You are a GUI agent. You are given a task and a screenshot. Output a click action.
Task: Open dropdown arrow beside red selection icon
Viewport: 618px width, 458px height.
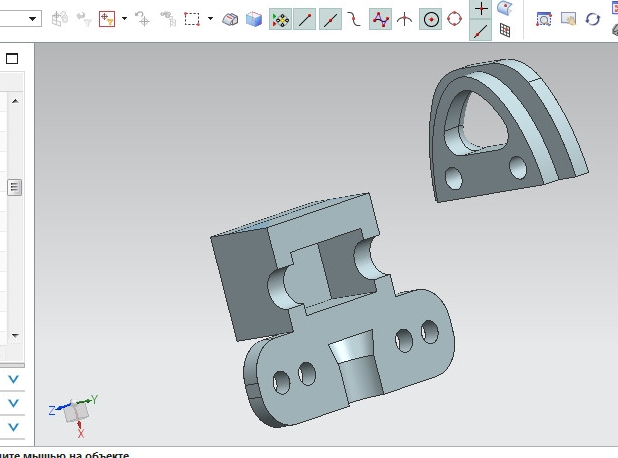pyautogui.click(x=123, y=19)
